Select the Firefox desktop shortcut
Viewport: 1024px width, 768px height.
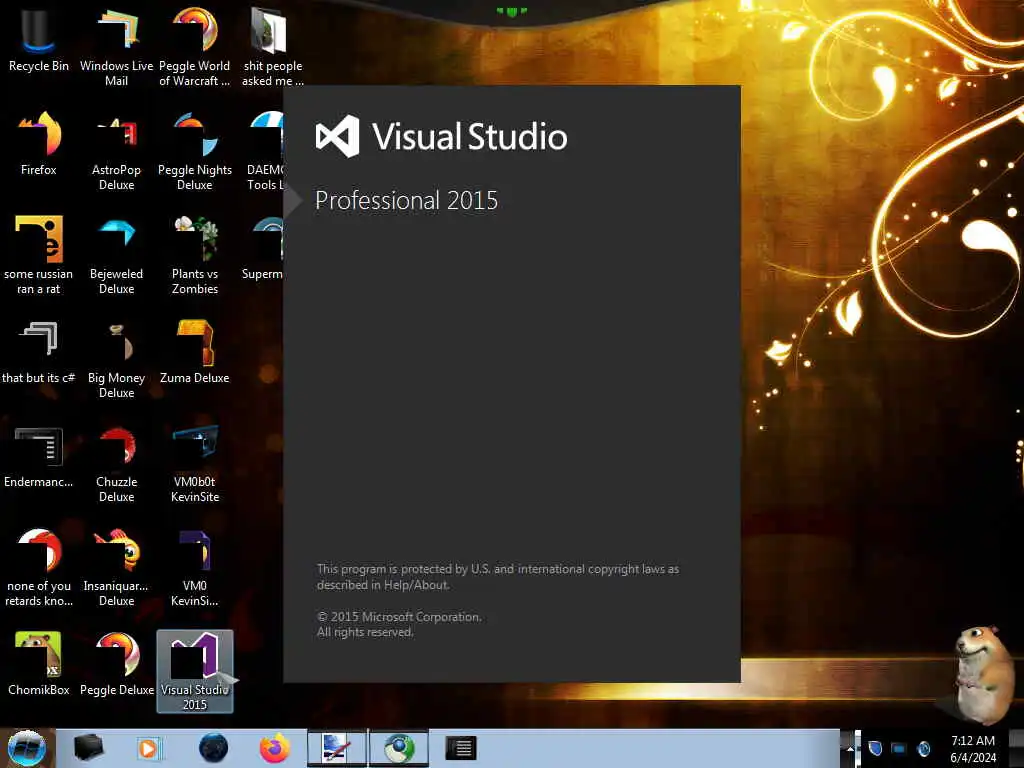click(x=39, y=144)
